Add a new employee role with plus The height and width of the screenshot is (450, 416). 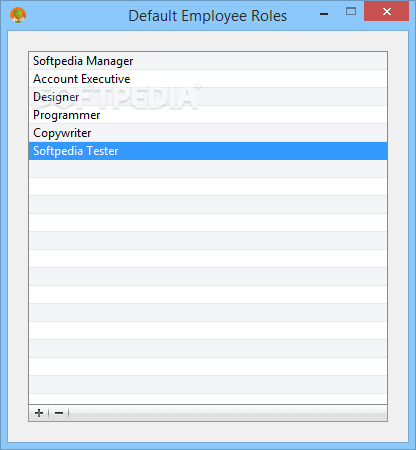pos(39,413)
